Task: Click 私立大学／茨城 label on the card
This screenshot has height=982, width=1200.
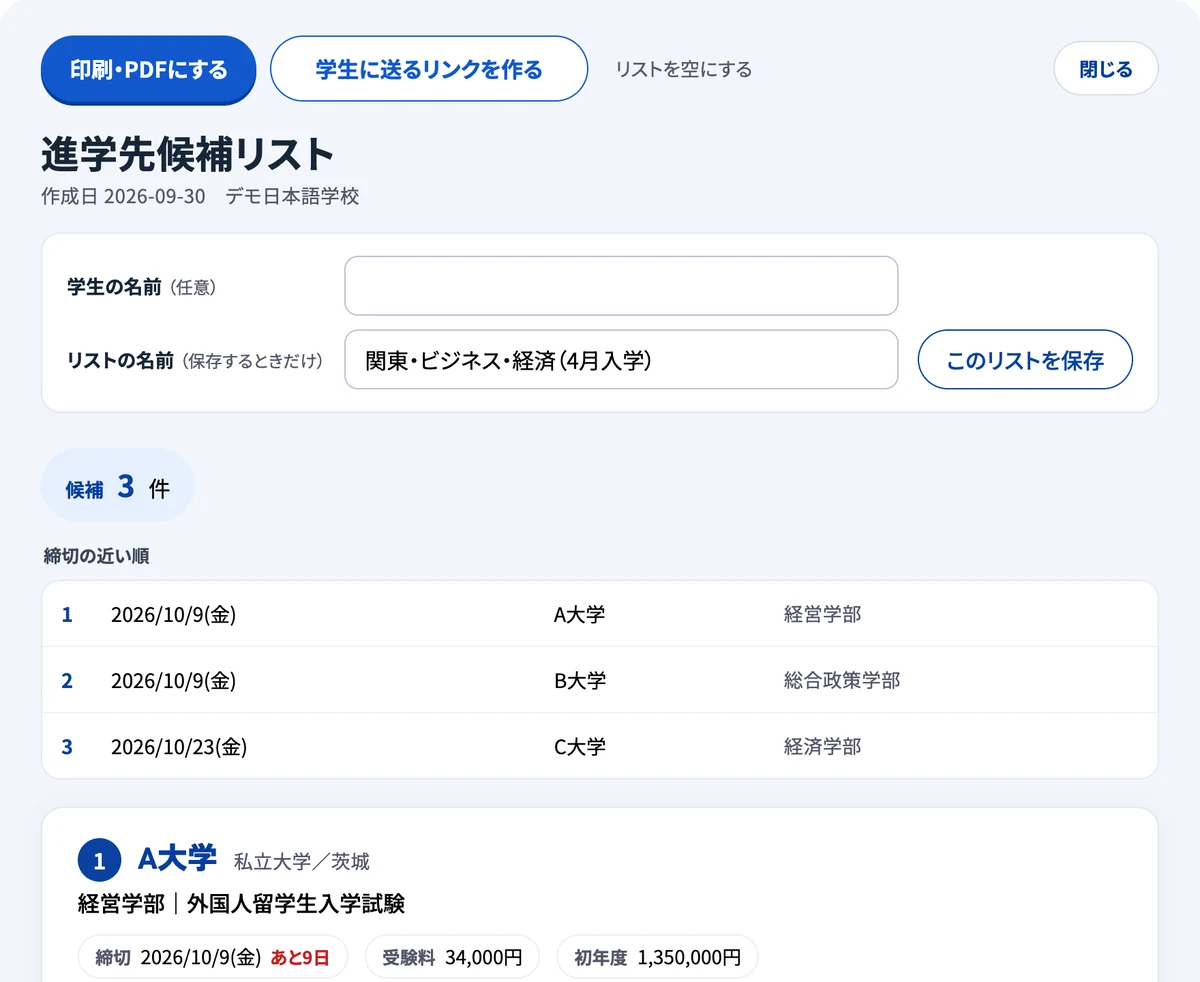Action: pyautogui.click(x=301, y=862)
